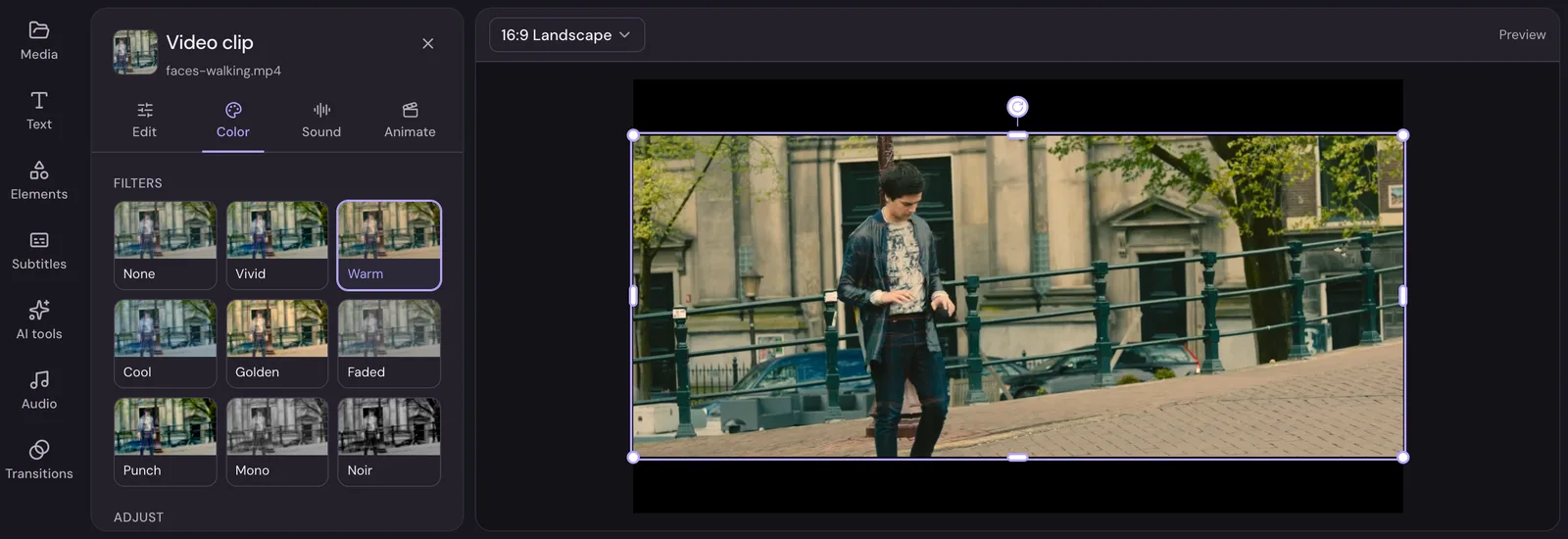Apply the Mono filter
1568x539 pixels.
click(x=277, y=442)
